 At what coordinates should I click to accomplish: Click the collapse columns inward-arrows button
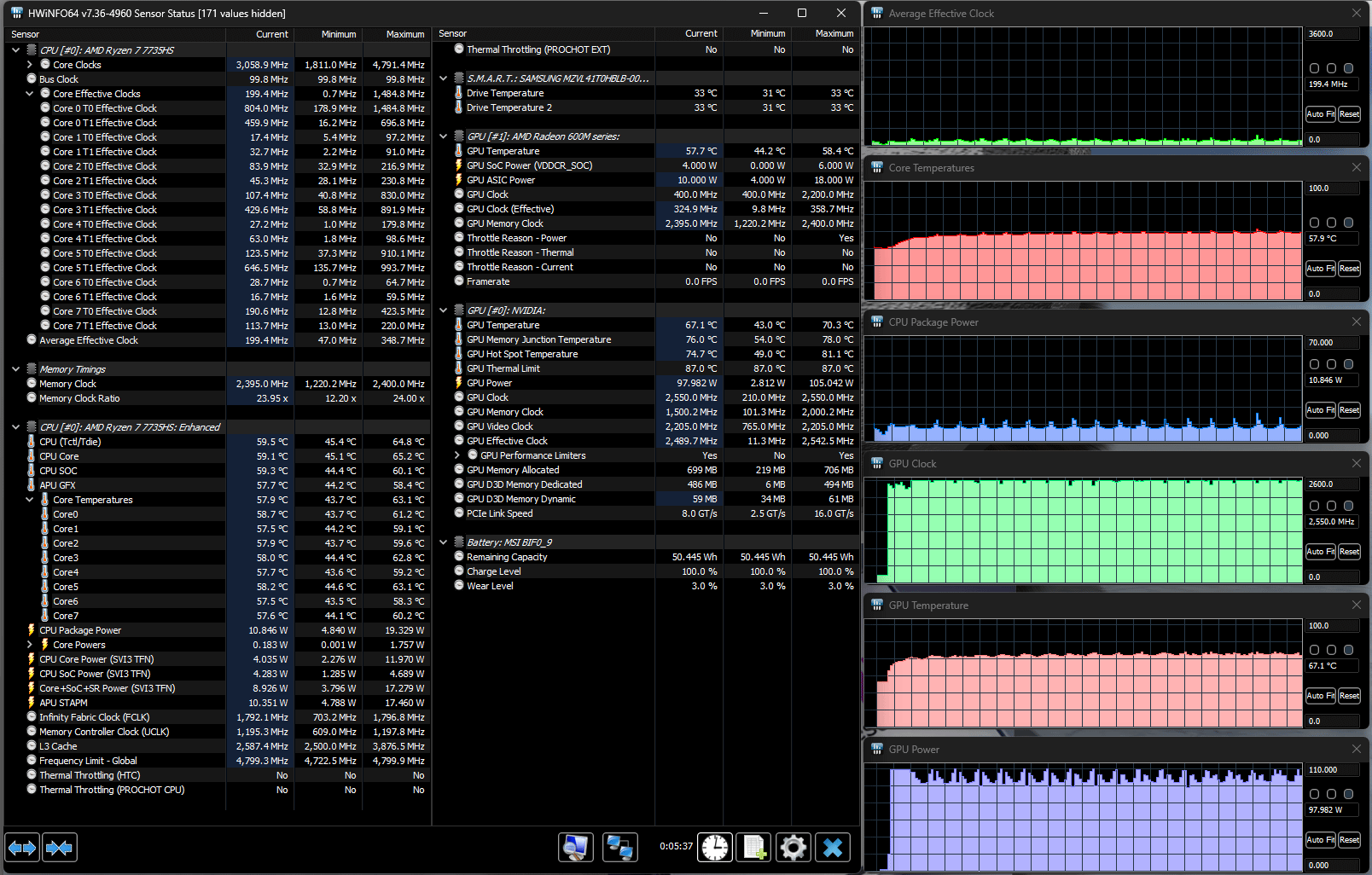coord(60,848)
